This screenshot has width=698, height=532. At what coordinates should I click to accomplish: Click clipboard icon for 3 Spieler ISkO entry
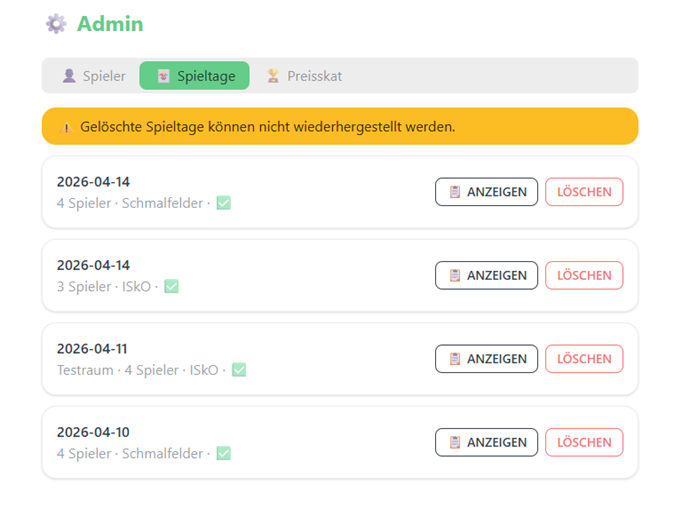(x=455, y=276)
